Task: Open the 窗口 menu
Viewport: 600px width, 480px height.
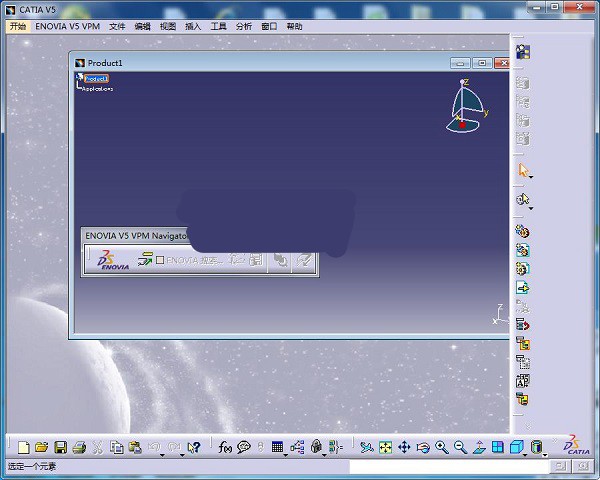Action: [x=269, y=26]
